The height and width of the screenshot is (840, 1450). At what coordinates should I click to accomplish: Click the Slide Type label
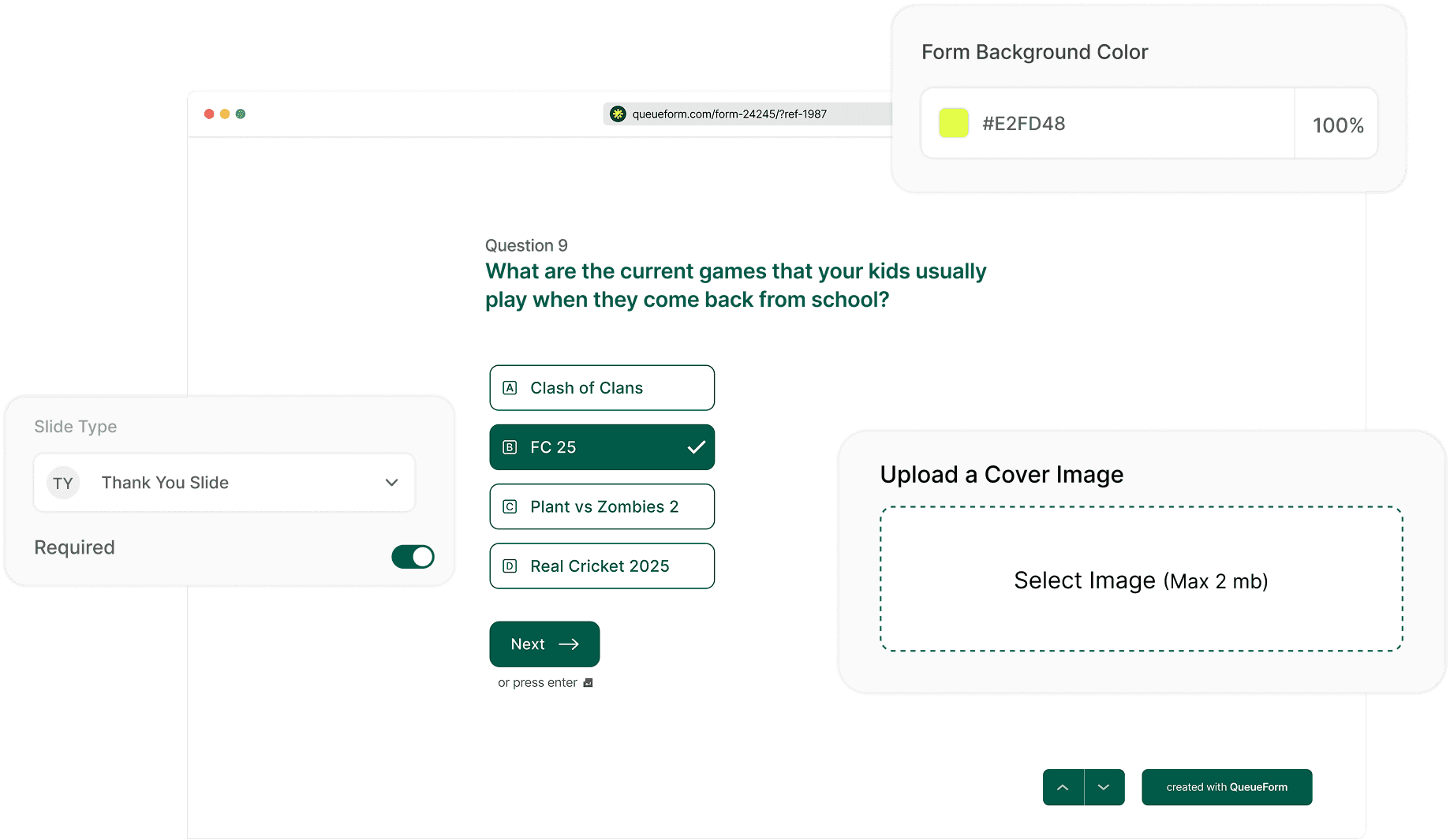pyautogui.click(x=76, y=427)
